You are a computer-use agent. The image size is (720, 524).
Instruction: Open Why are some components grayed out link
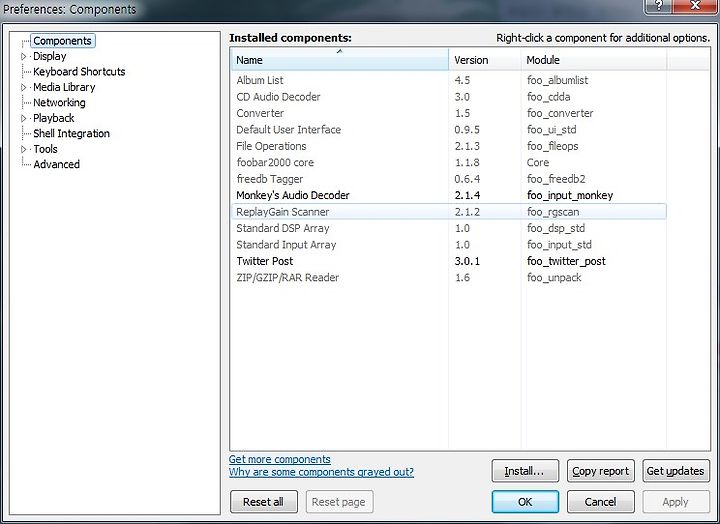pyautogui.click(x=321, y=472)
